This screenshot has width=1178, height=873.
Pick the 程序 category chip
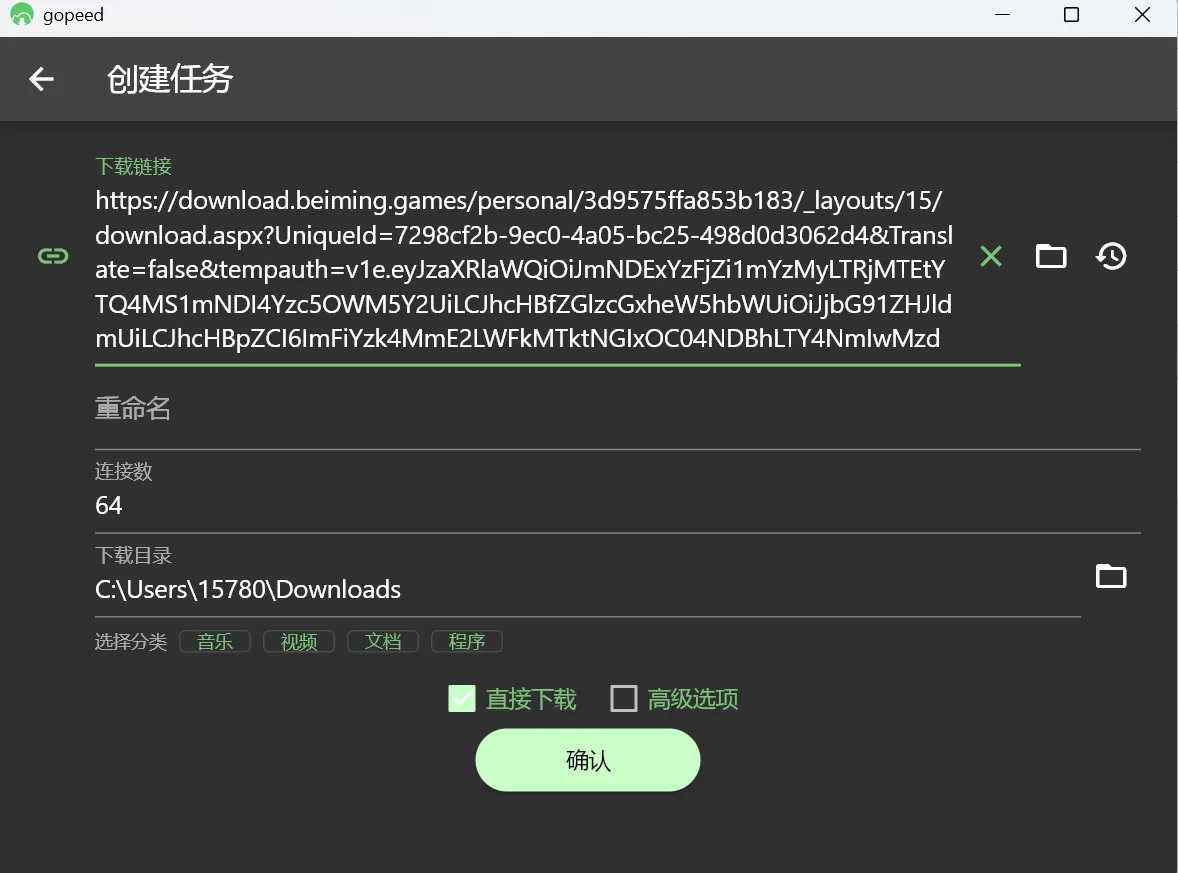pyautogui.click(x=467, y=642)
